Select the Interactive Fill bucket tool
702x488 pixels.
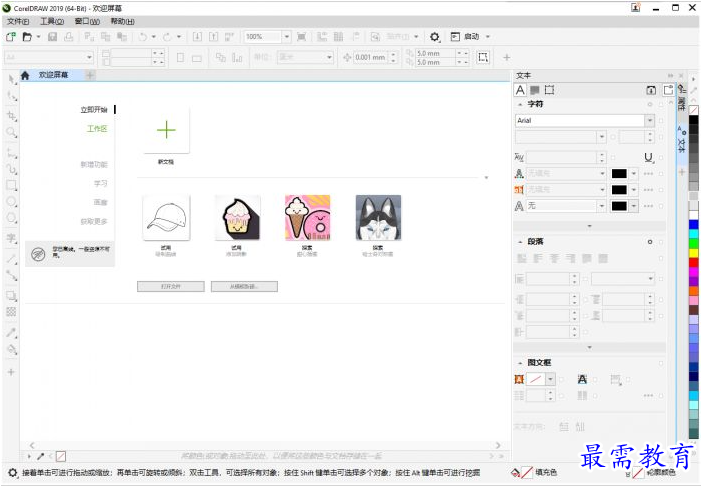[x=11, y=350]
